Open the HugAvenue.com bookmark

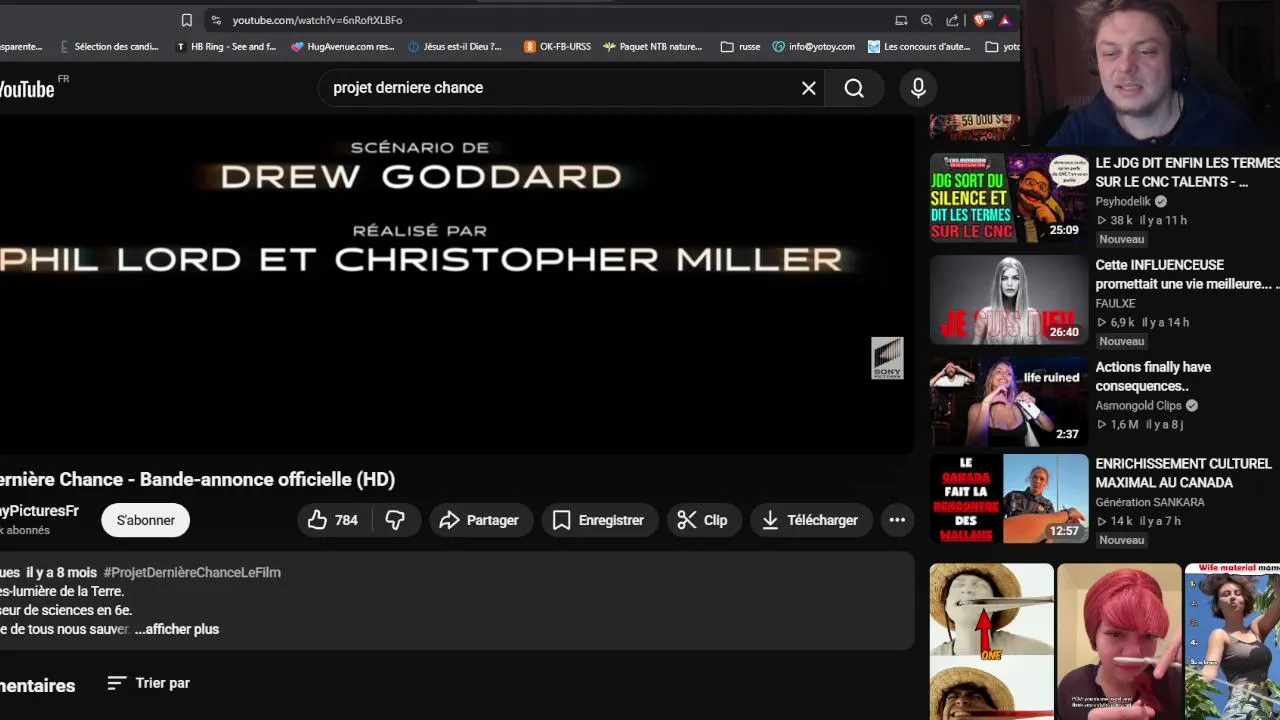(x=343, y=46)
